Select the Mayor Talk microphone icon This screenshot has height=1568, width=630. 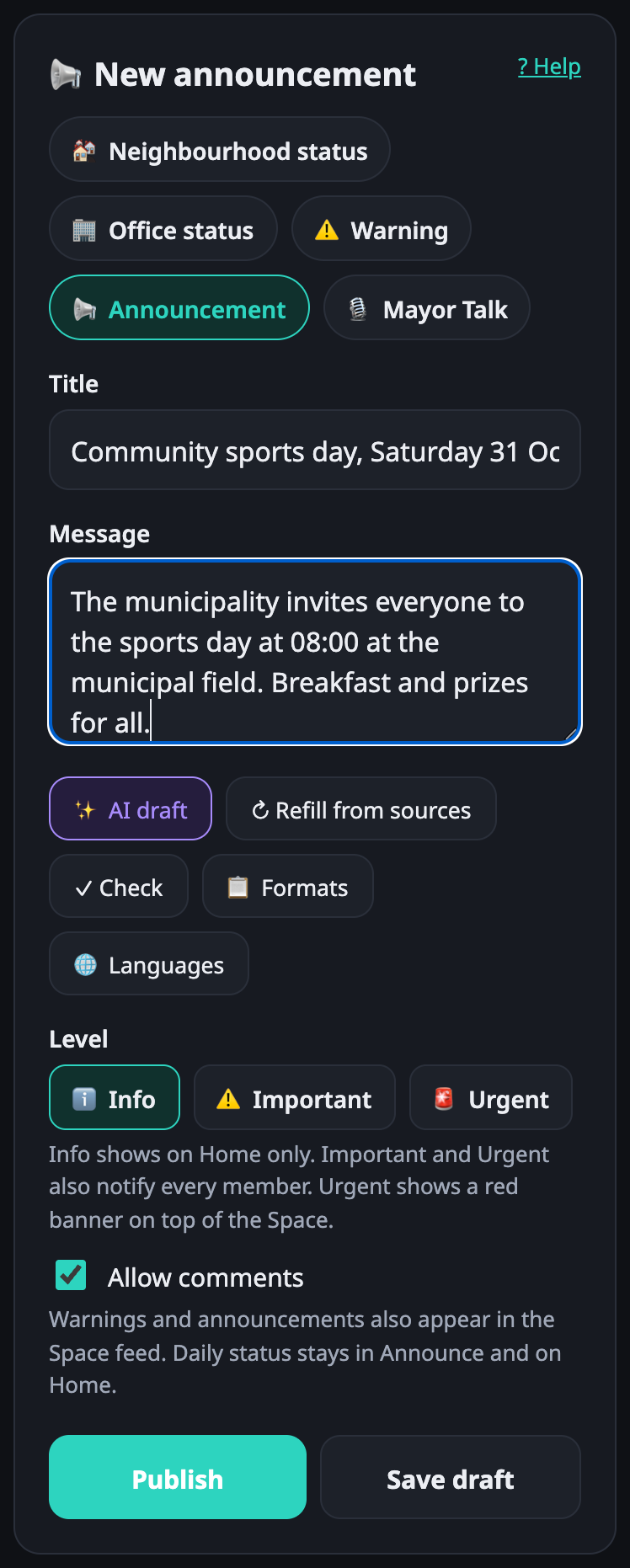click(358, 309)
